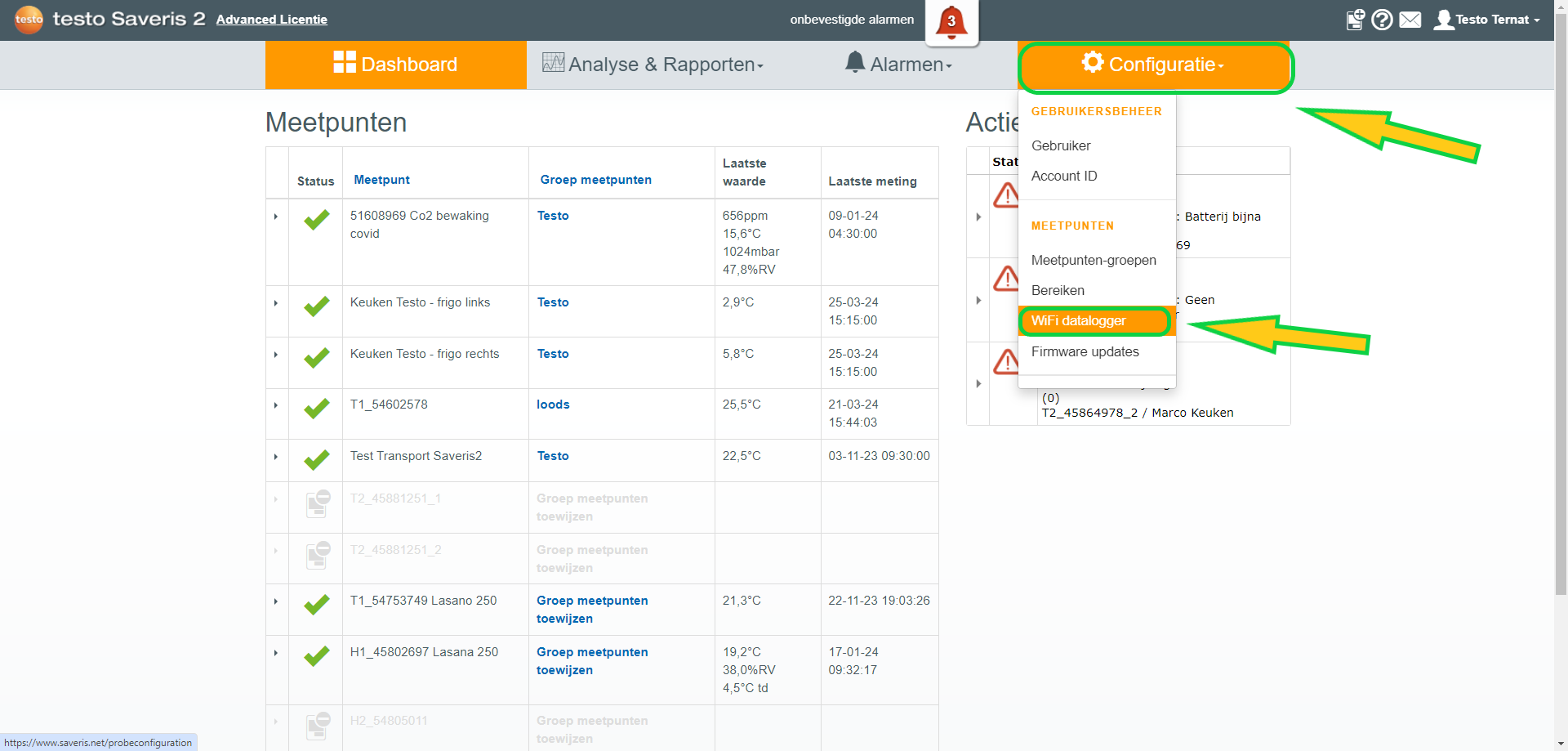Assign group for H1_45802697 Lasana 250
Viewport: 1568px width, 751px height.
tap(592, 661)
